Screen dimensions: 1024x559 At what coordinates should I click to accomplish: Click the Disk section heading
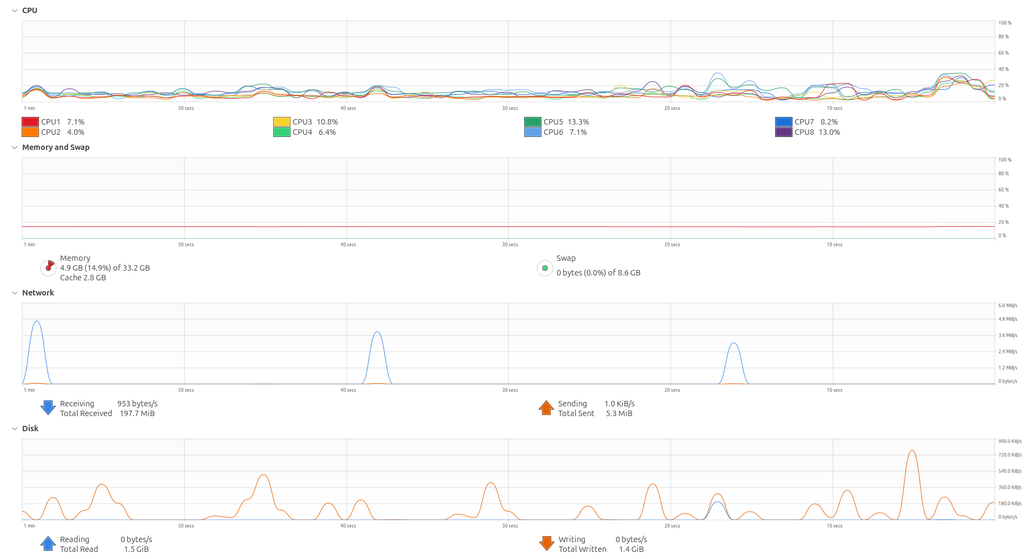click(x=31, y=429)
